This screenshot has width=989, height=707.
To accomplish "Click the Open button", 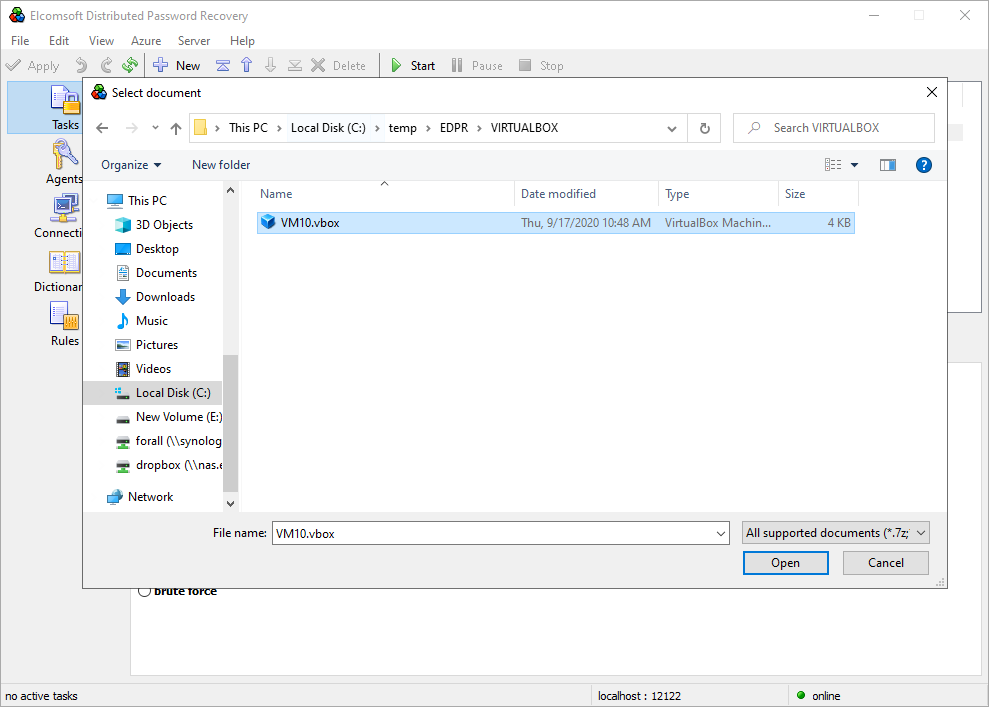I will (x=785, y=563).
